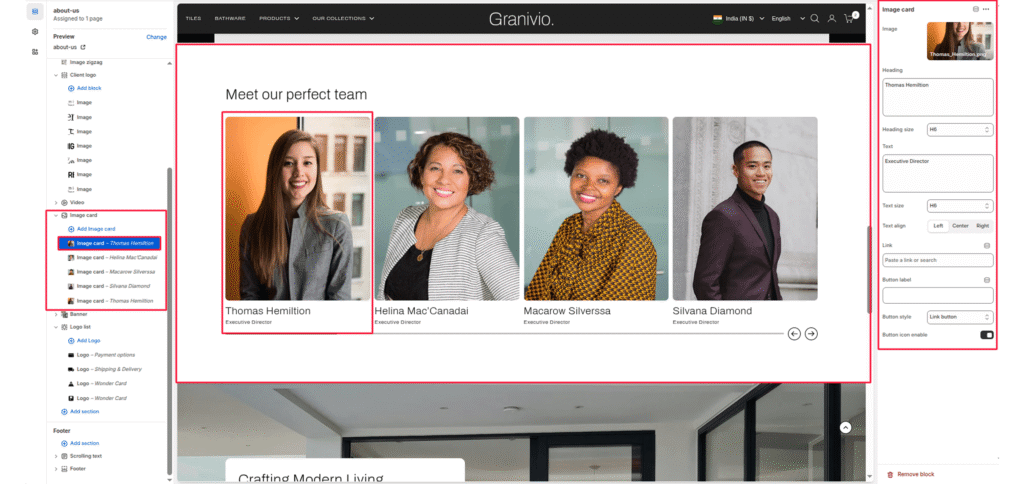Click the Link input field
Viewport: 1024px width, 484px height.
click(937, 260)
